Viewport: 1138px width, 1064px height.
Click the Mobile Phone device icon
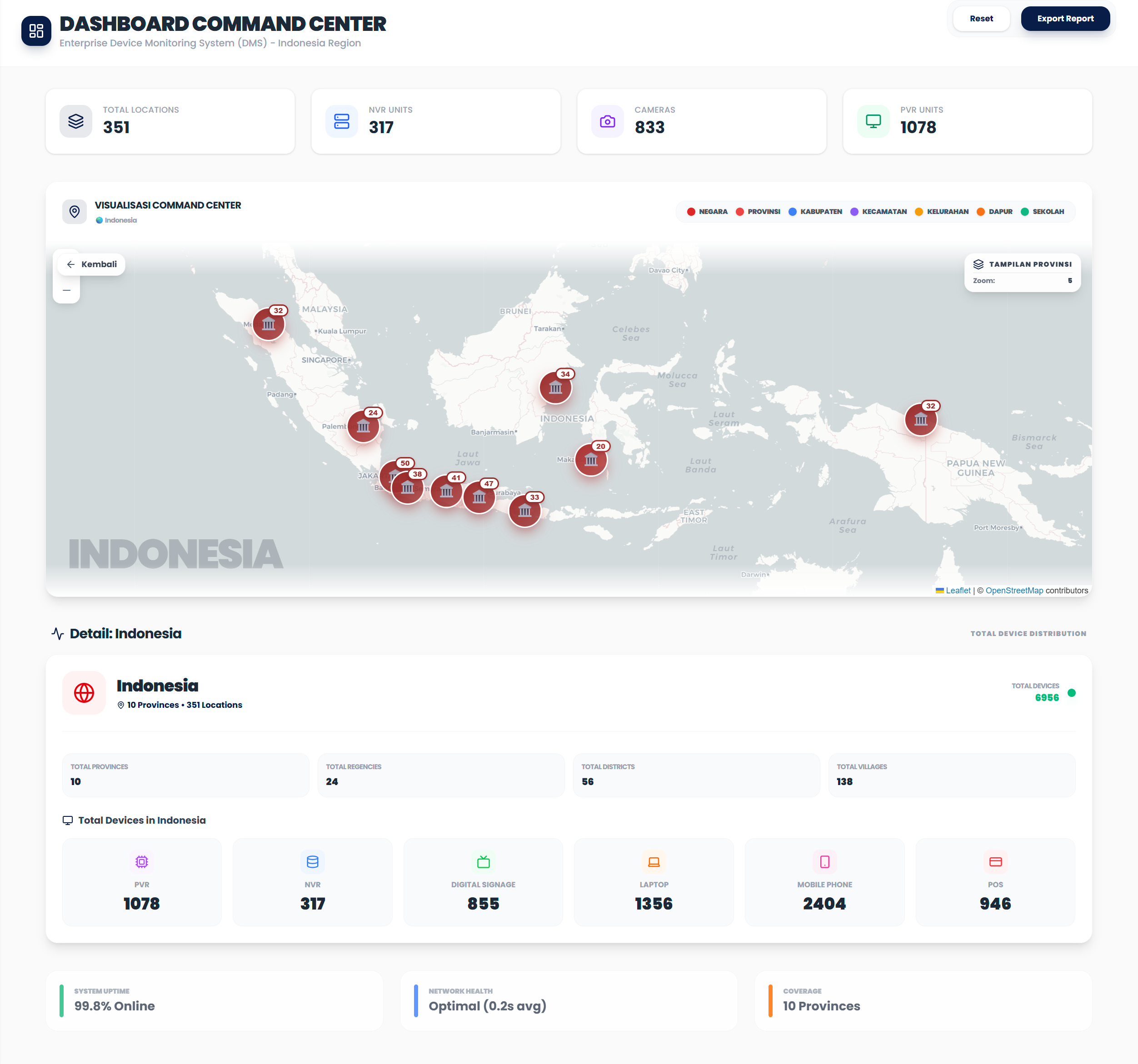pyautogui.click(x=824, y=861)
